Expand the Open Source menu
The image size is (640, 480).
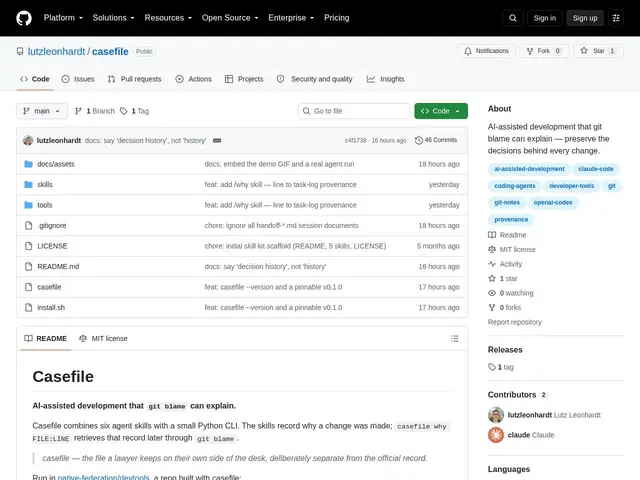point(230,18)
